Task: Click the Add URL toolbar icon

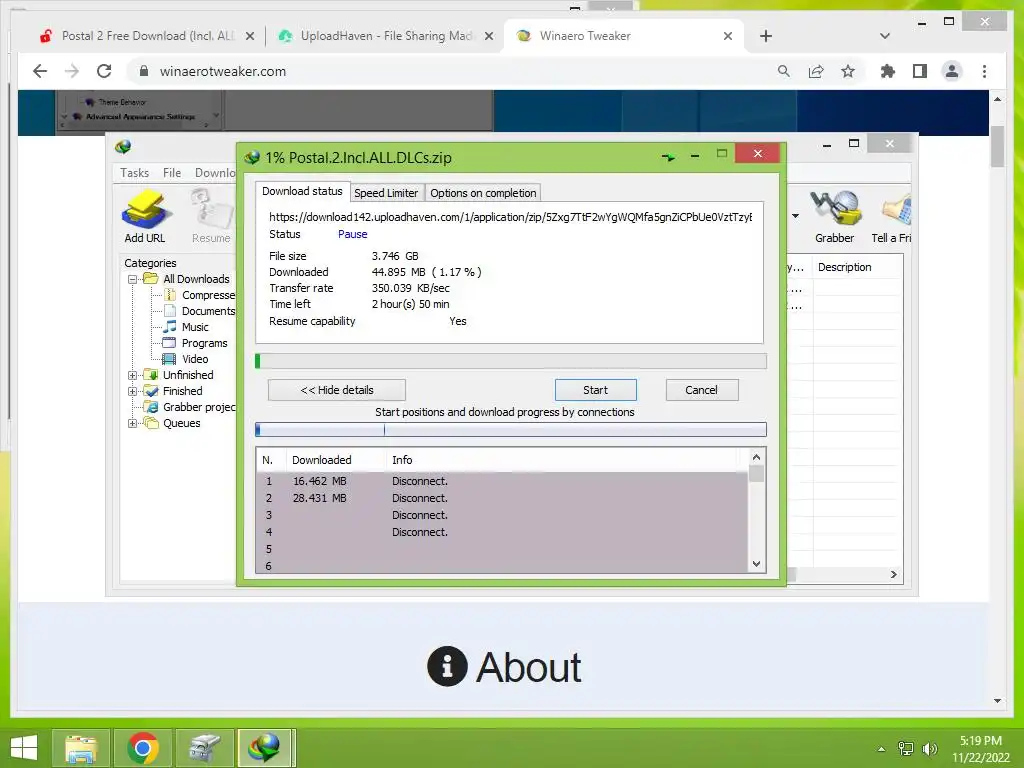Action: click(145, 216)
